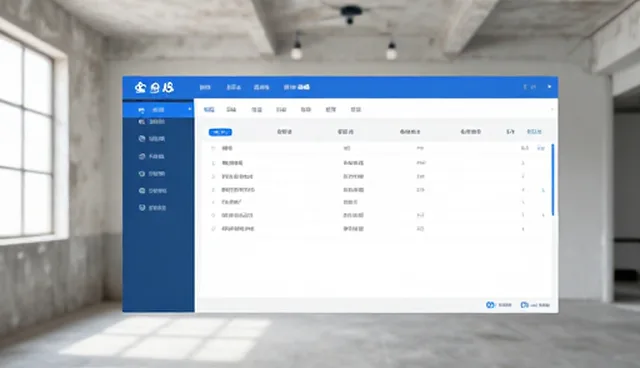The image size is (640, 368).
Task: Open the blue active tab in the tab row
Action: tap(209, 109)
